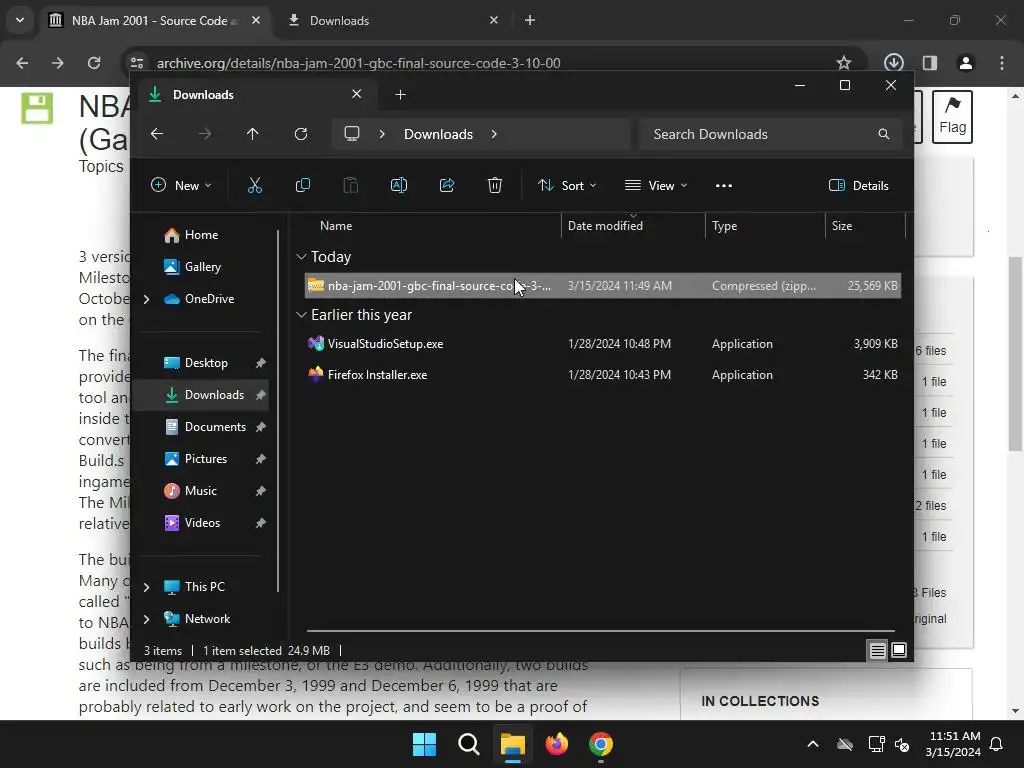This screenshot has height=768, width=1024.
Task: Click the Delete trash can icon
Action: pos(494,185)
